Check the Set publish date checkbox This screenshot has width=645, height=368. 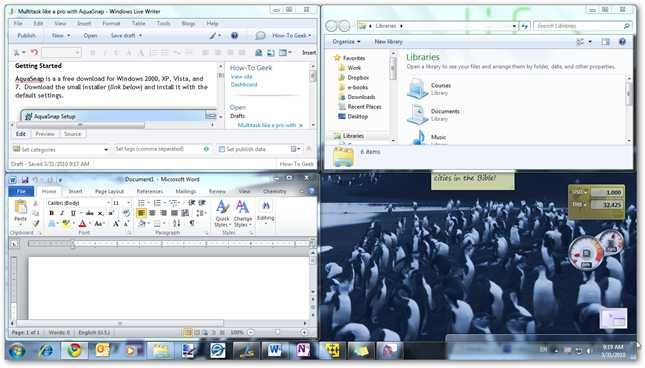tap(222, 149)
